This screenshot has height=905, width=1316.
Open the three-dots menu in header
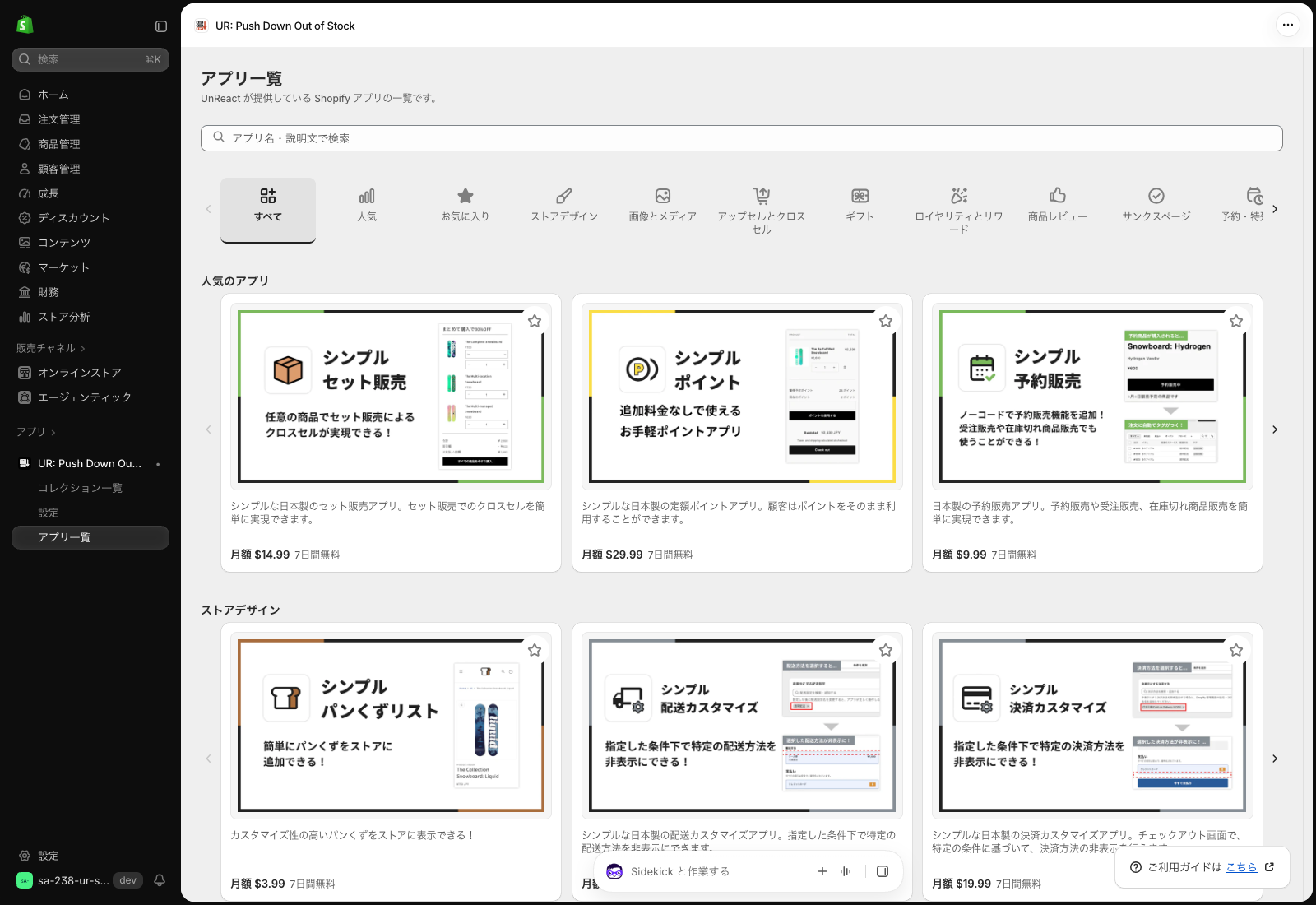pyautogui.click(x=1288, y=25)
